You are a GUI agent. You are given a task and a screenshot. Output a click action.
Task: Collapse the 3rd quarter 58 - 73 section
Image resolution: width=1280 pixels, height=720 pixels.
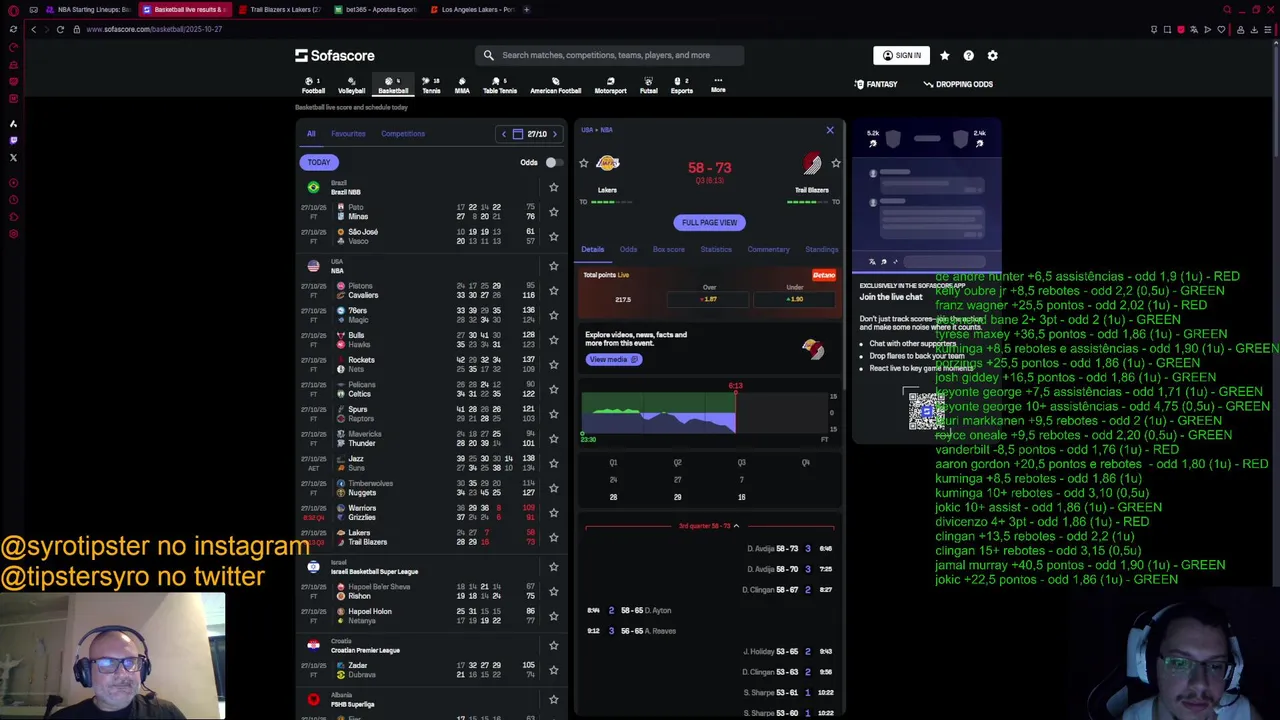click(709, 526)
